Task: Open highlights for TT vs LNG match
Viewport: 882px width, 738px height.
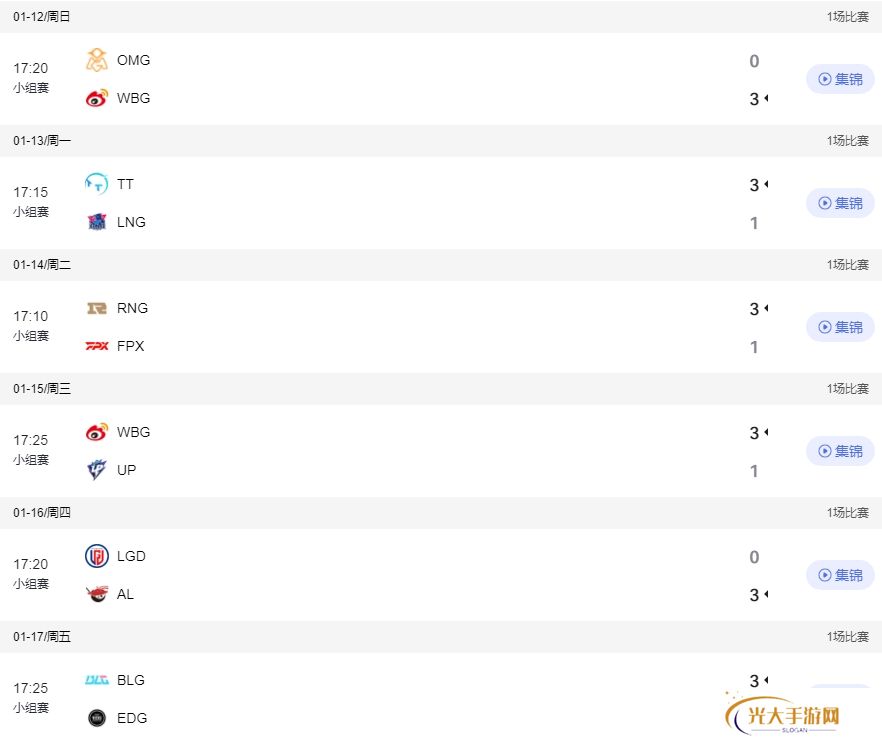Action: pos(840,203)
